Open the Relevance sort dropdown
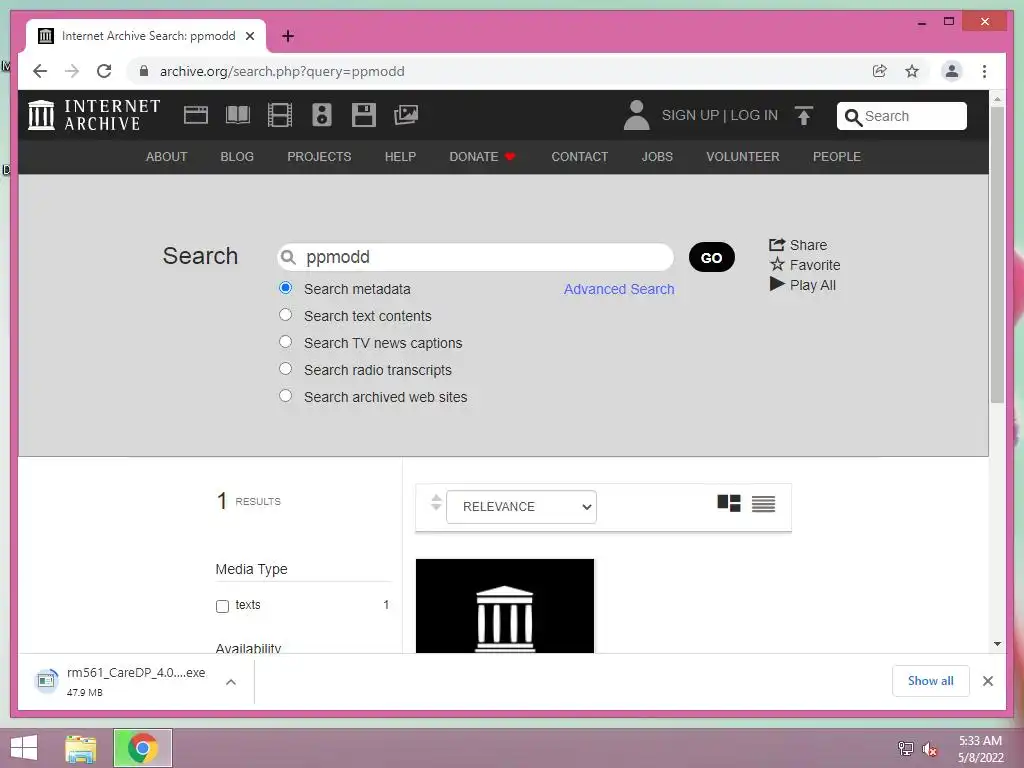Viewport: 1024px width, 768px height. [521, 507]
